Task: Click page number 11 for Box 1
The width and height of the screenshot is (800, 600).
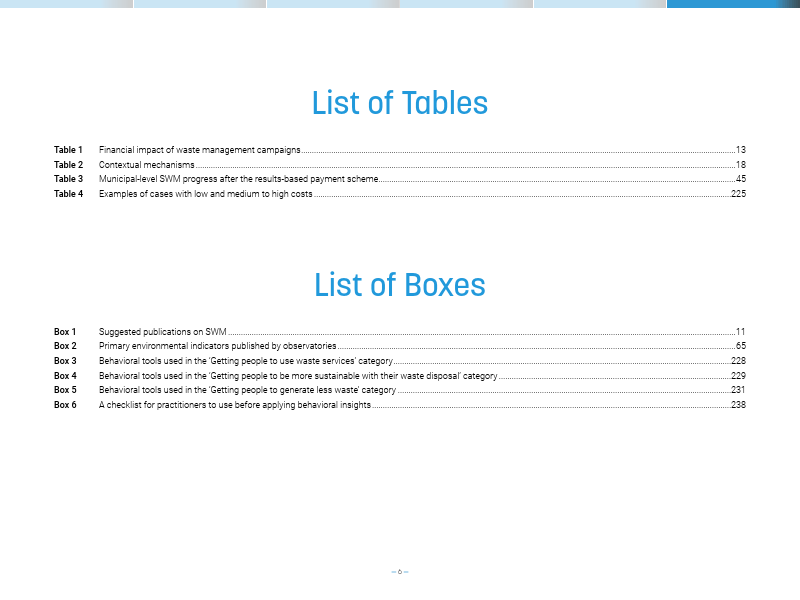Action: (740, 331)
